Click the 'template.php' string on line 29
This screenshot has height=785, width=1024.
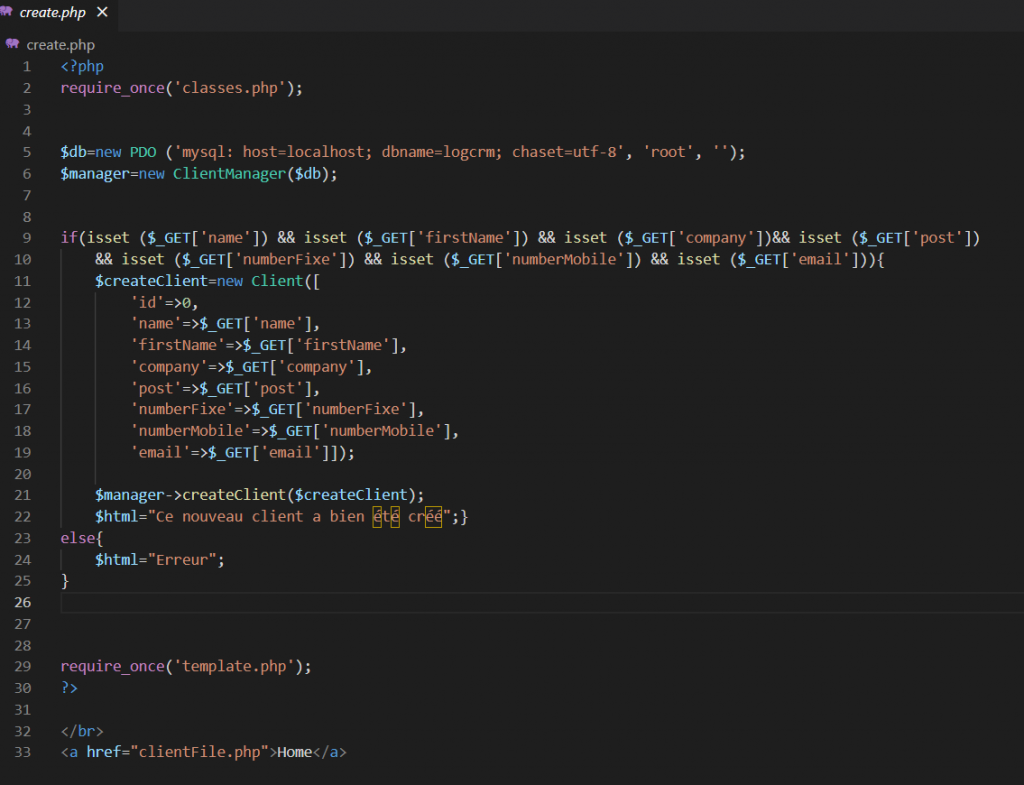coord(234,666)
